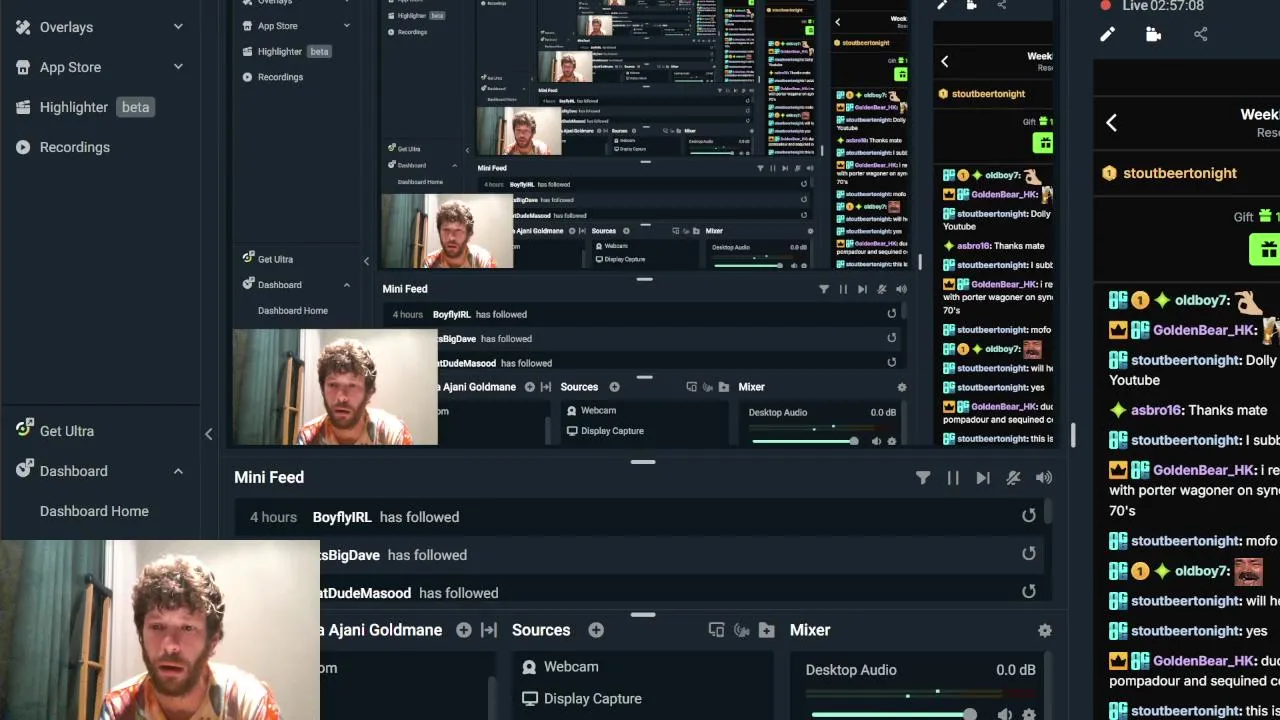Click the sidebar collapse arrow in the first nested preview
Image resolution: width=1280 pixels, height=720 pixels.
366,261
